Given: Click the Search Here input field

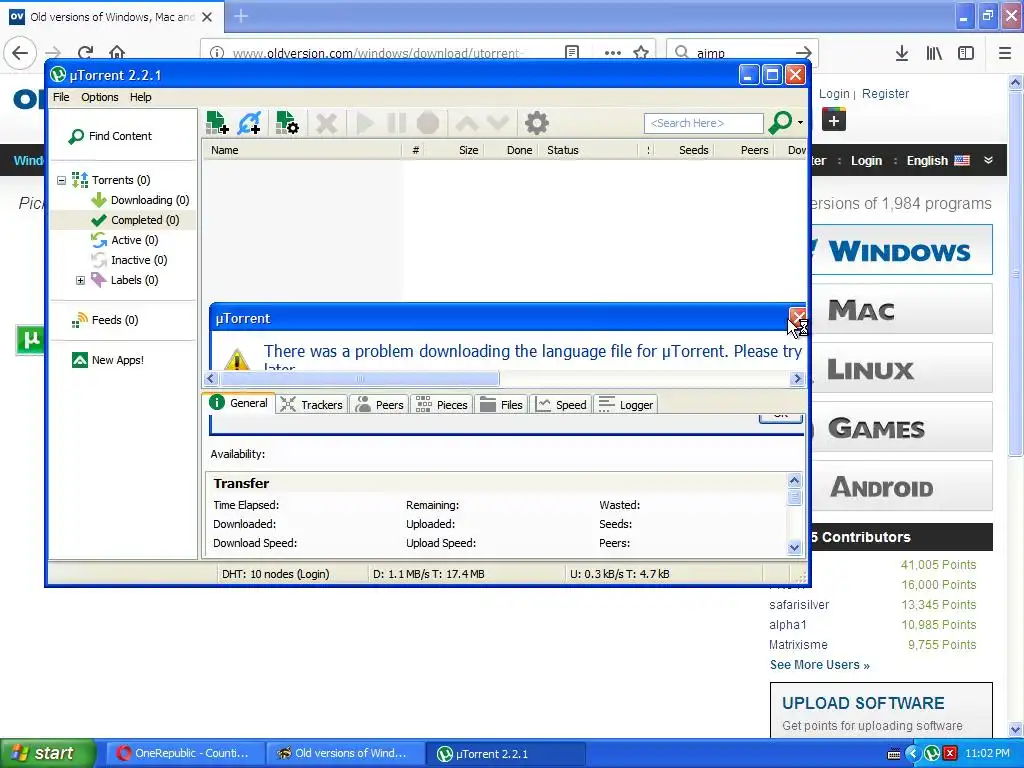Looking at the screenshot, I should 703,123.
